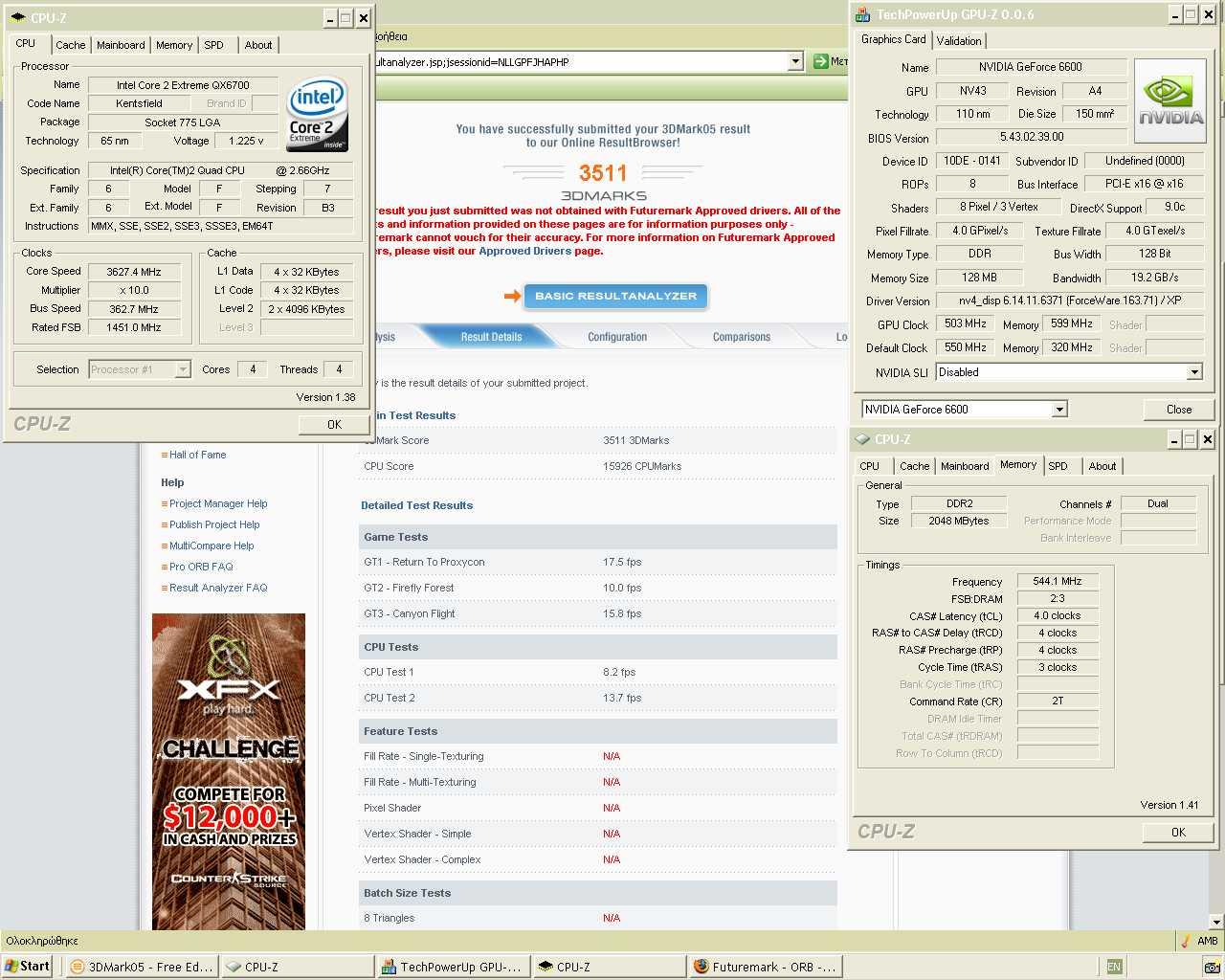Screen dimensions: 1225x980
Task: Click the GPU-Z BIOS Version field
Action: pyautogui.click(x=1031, y=138)
